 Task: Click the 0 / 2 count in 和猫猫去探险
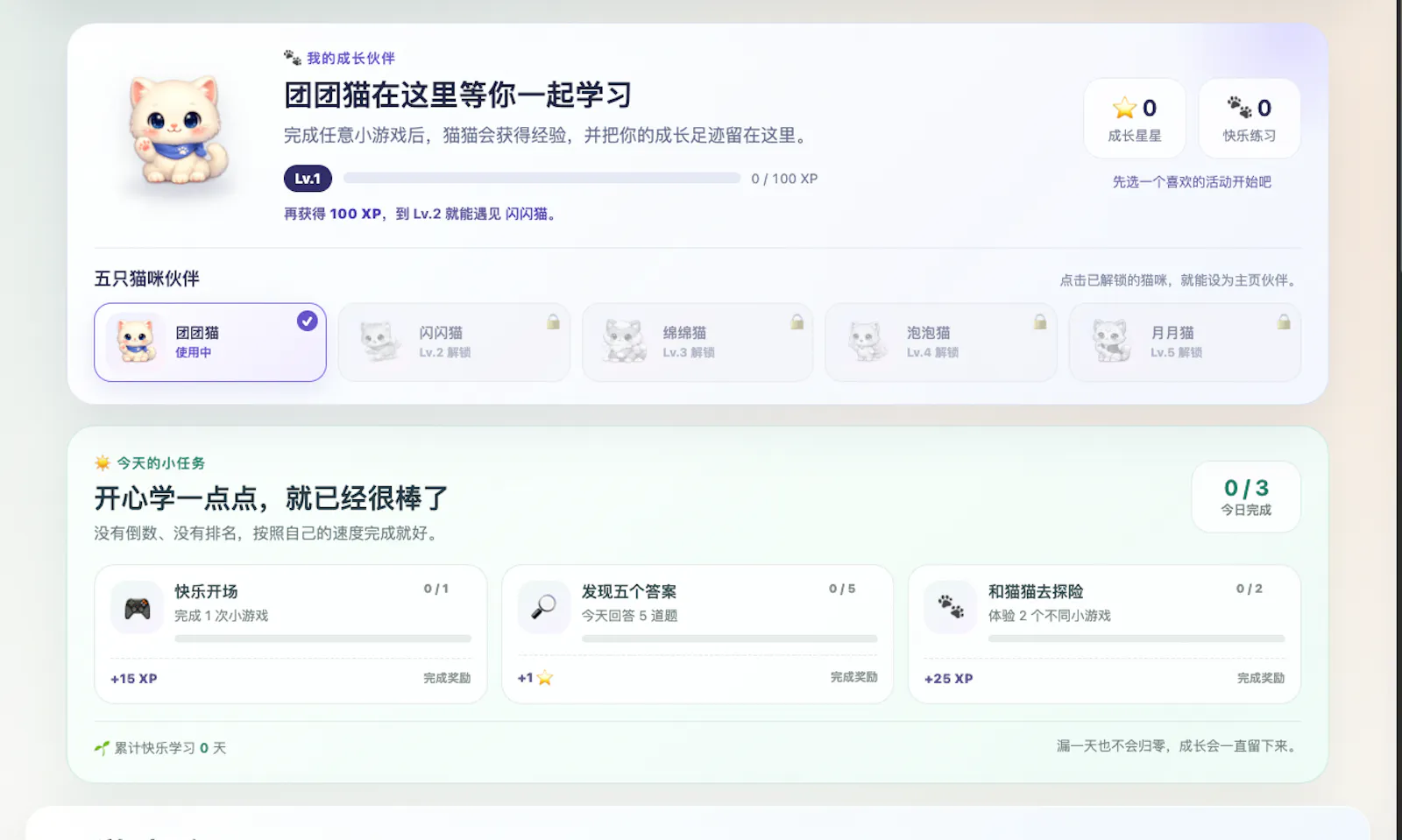click(x=1250, y=589)
